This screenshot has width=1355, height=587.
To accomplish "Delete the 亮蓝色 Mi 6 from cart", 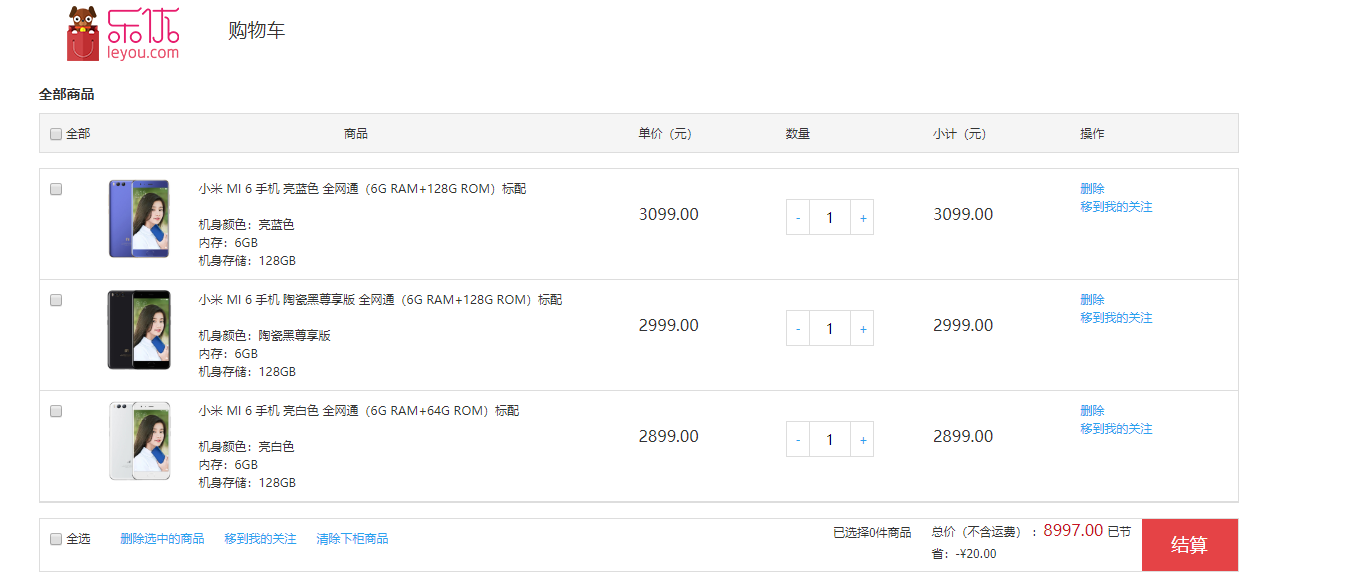I will (x=1092, y=189).
